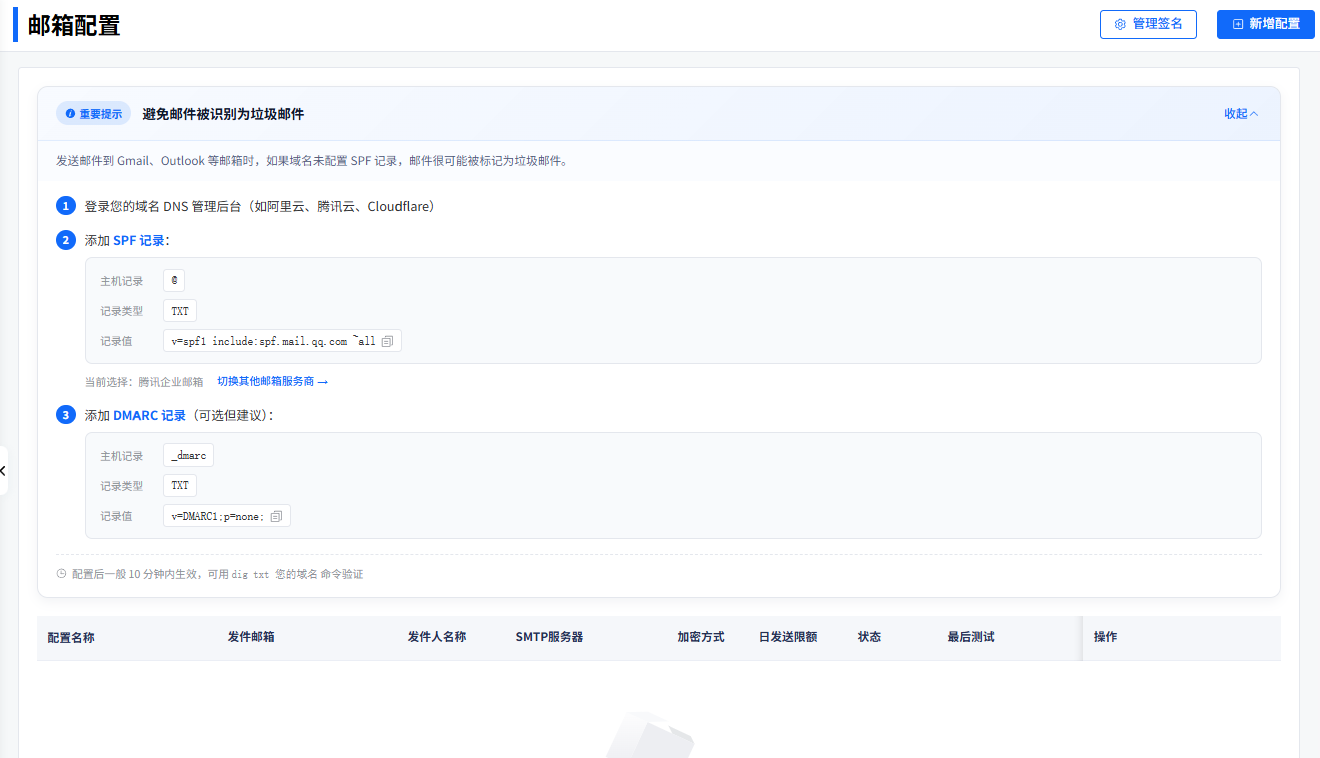1320x758 pixels.
Task: Expand the left sidebar using edge arrow
Action: pos(4,470)
